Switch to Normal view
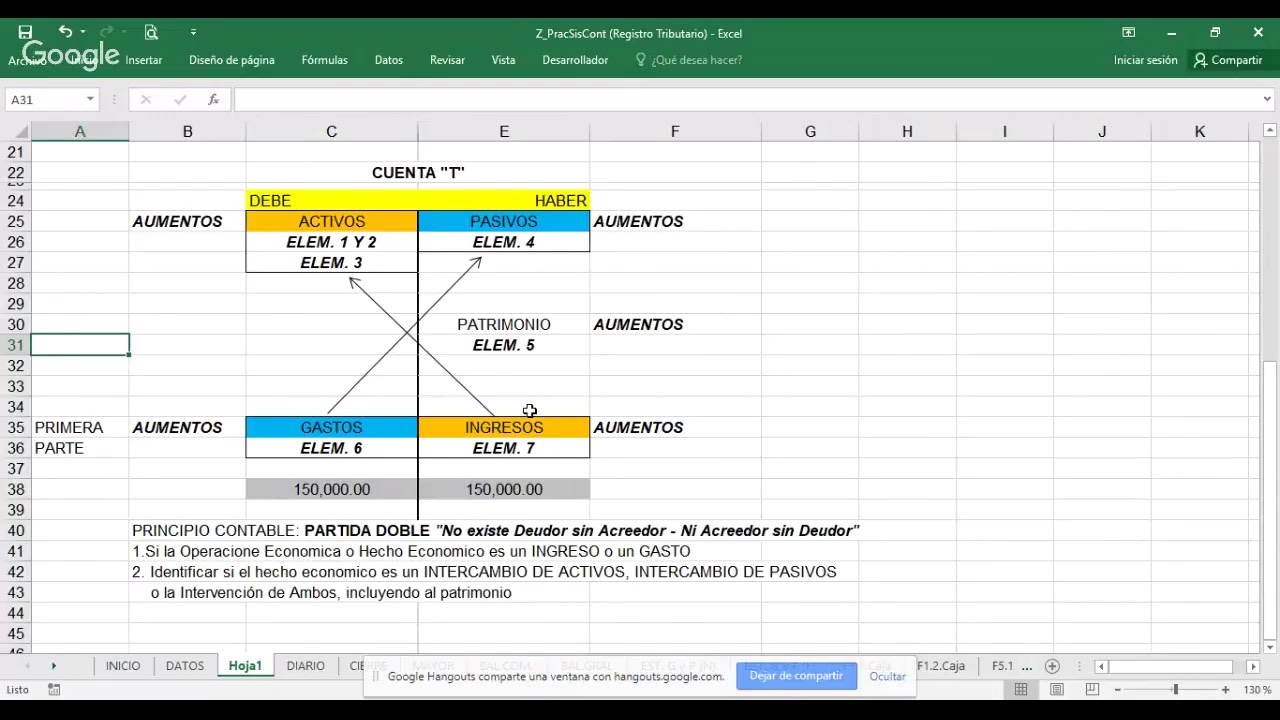The width and height of the screenshot is (1280, 720). coord(1021,690)
